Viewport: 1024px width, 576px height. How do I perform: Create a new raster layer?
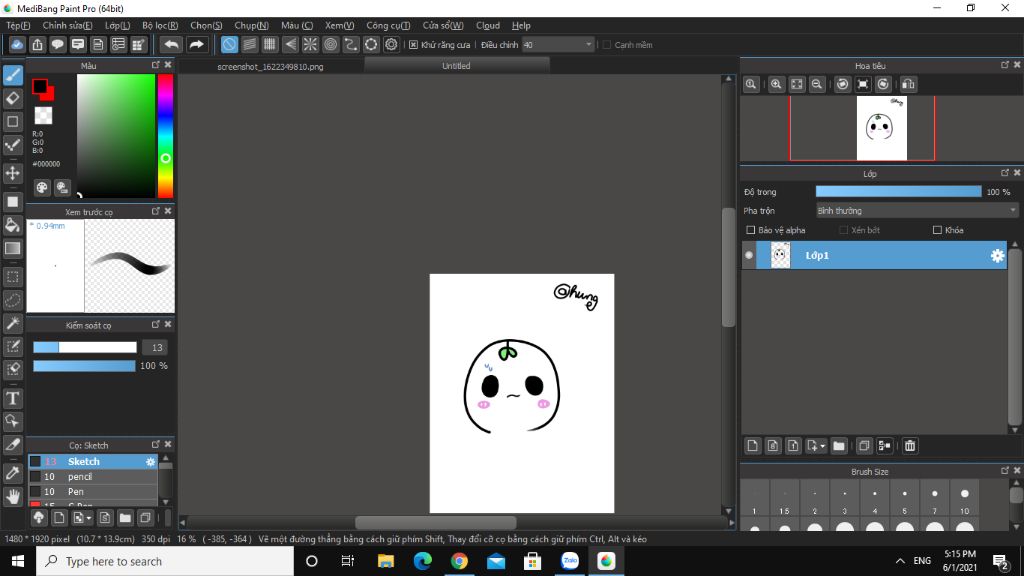tap(752, 446)
